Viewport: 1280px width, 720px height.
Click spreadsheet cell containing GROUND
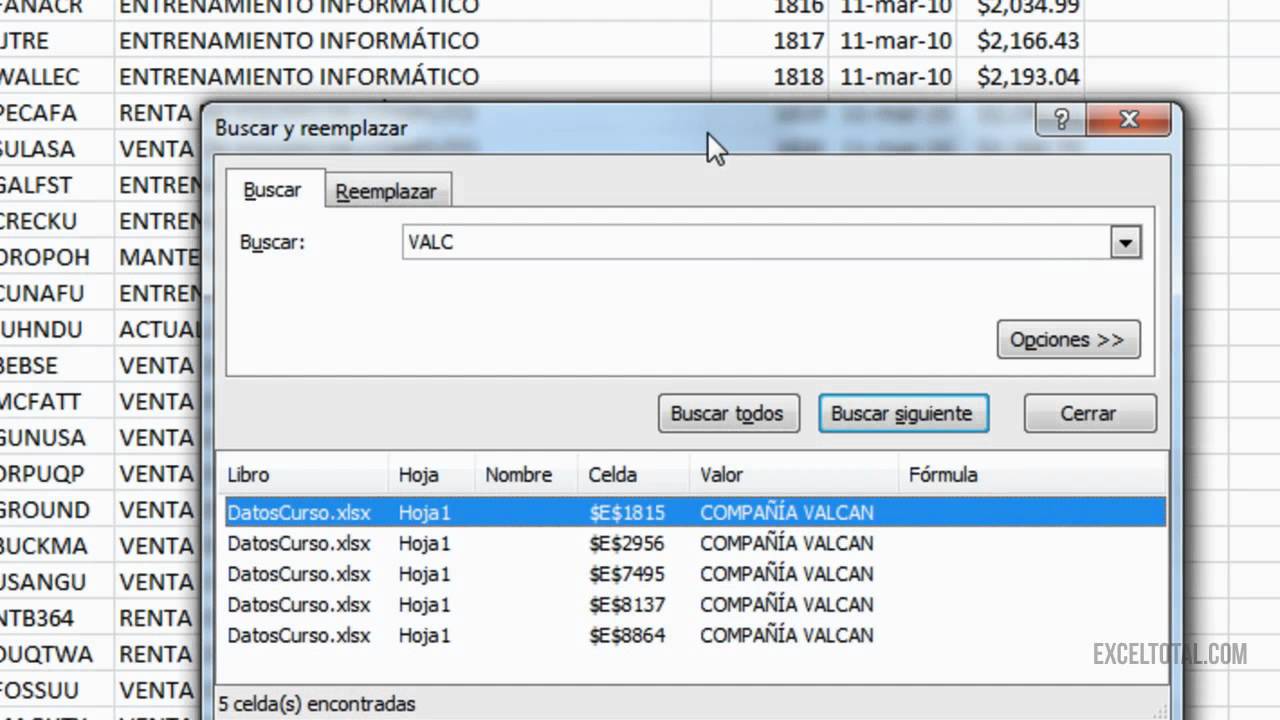pos(56,510)
